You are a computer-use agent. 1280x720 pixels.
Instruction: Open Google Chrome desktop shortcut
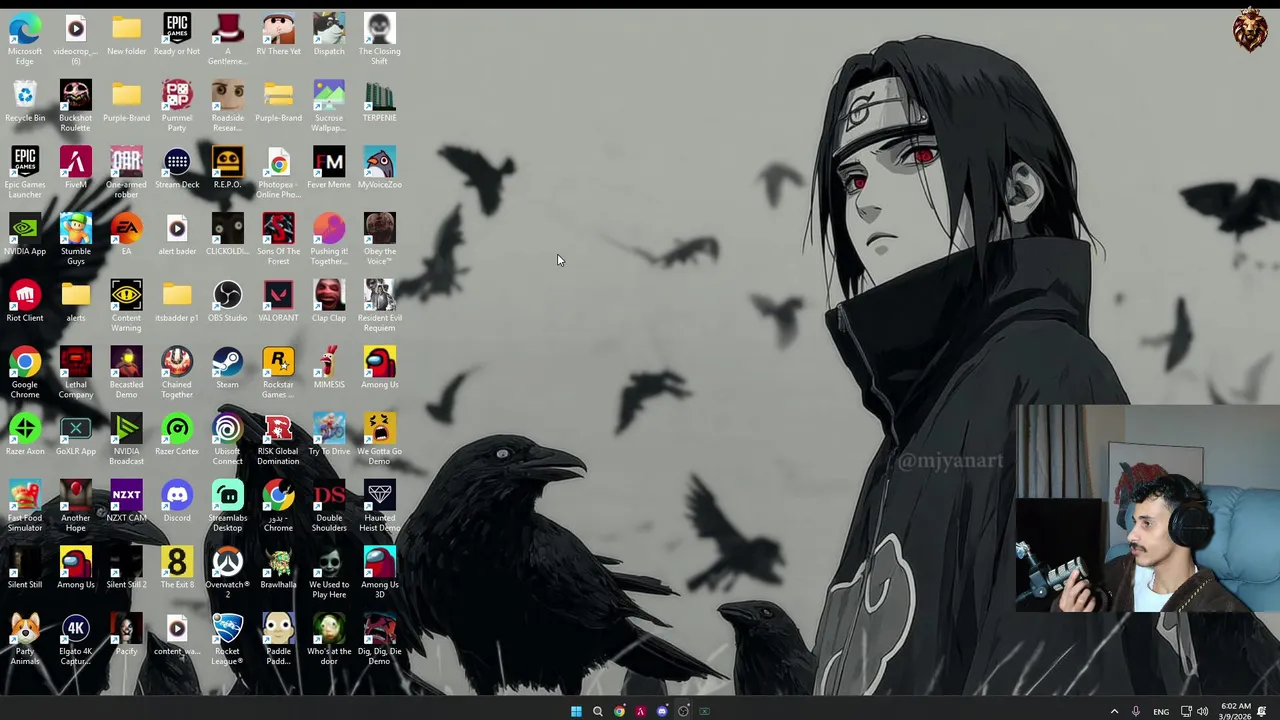25,372
